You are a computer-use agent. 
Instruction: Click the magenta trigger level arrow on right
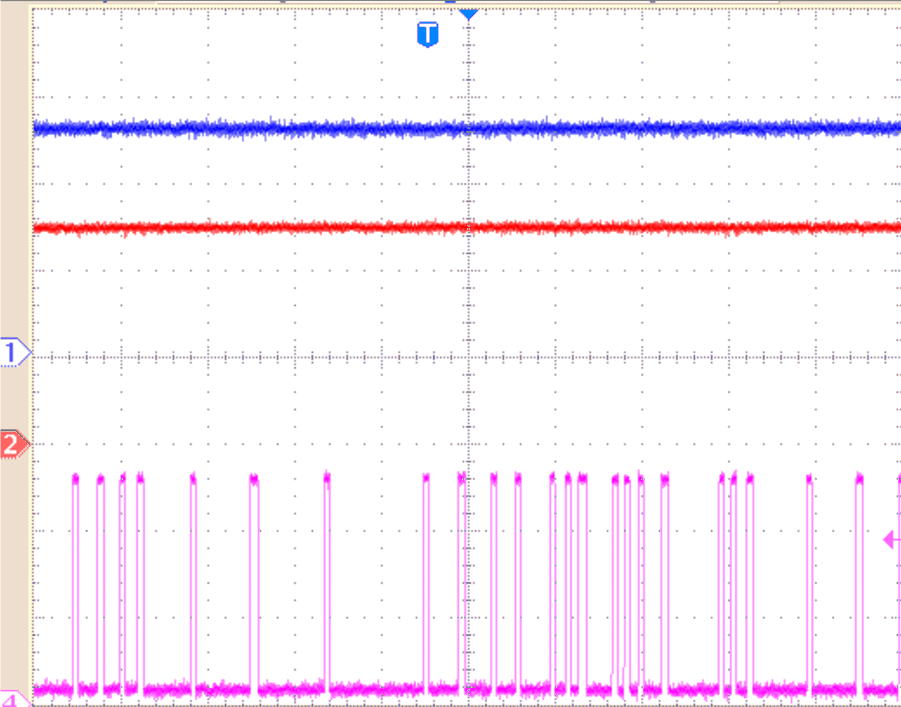(888, 540)
